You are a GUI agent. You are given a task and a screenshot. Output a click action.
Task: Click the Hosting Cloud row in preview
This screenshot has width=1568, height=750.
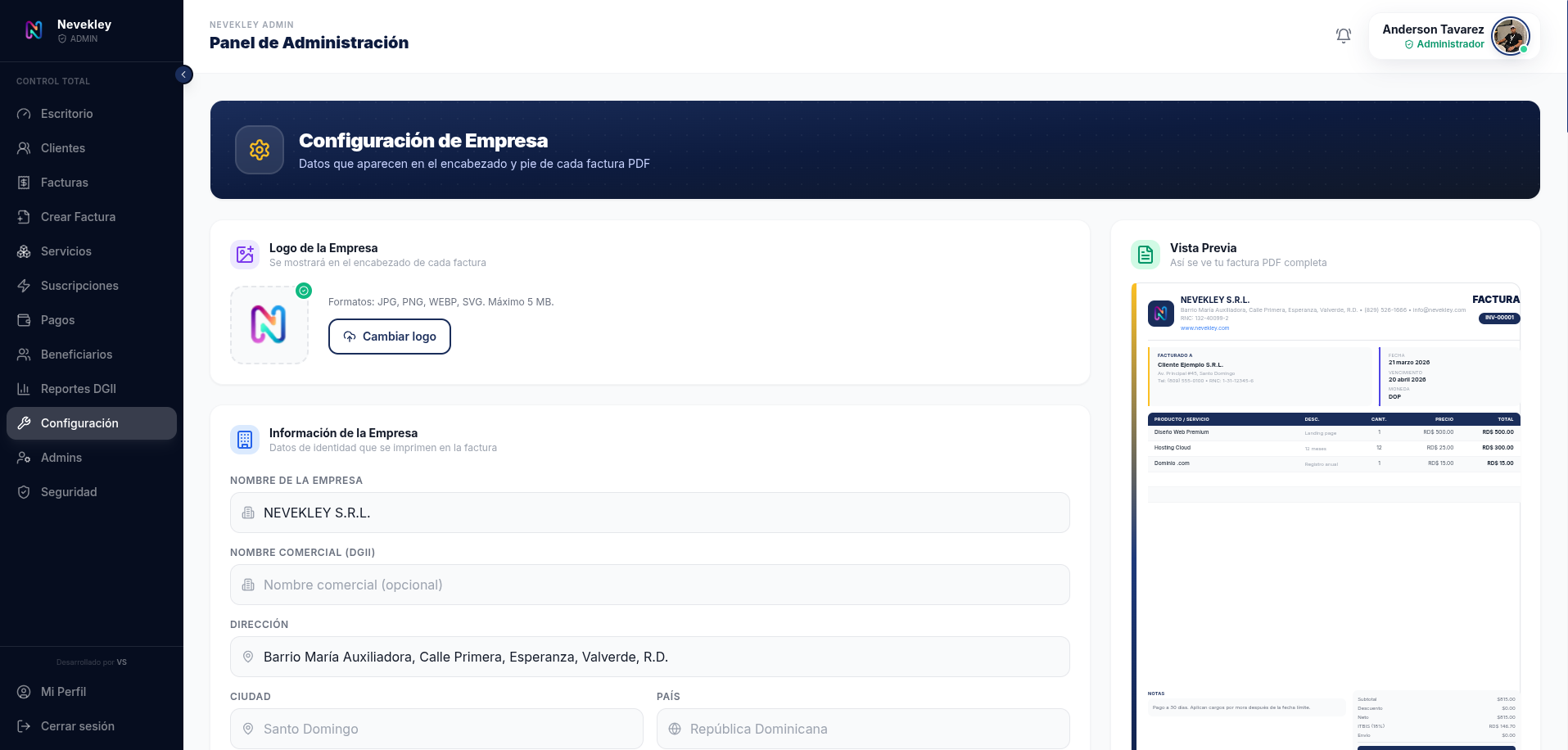click(1334, 448)
